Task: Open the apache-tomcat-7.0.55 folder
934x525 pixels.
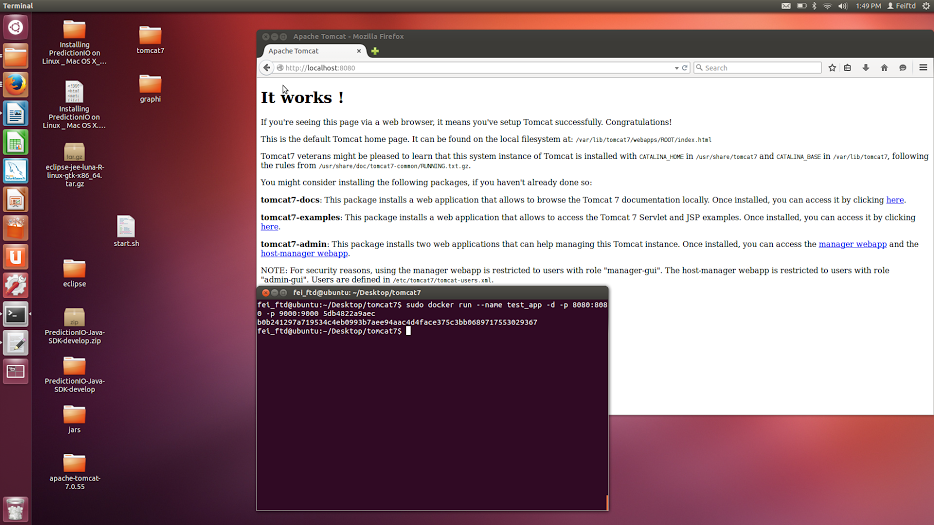Action: 74,471
